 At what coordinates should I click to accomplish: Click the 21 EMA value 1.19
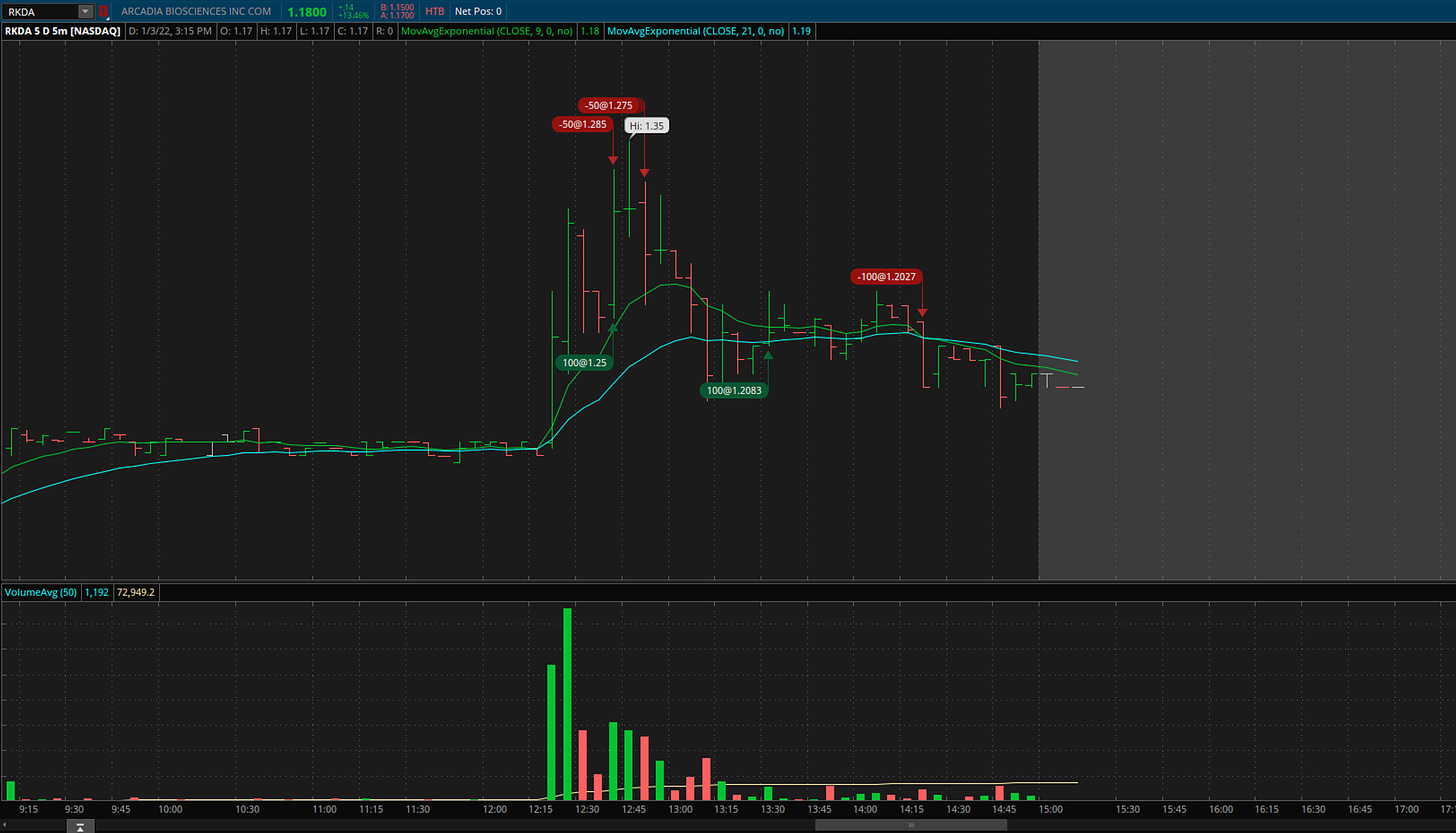802,31
